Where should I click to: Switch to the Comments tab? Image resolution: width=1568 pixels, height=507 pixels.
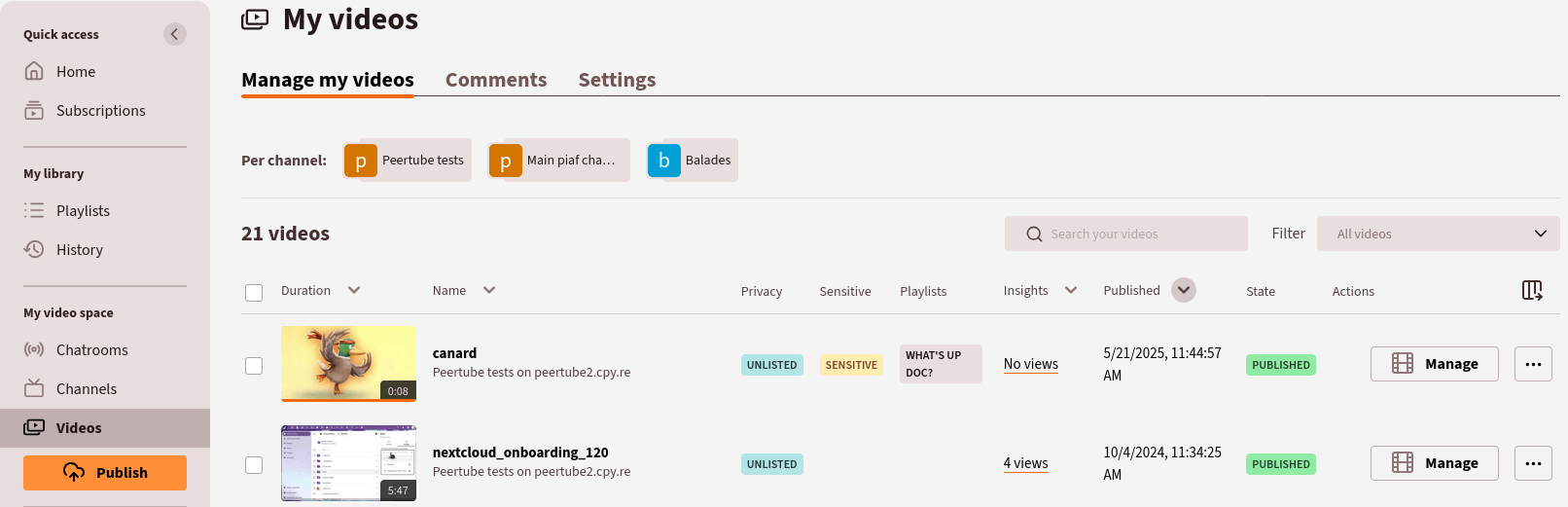coord(496,80)
